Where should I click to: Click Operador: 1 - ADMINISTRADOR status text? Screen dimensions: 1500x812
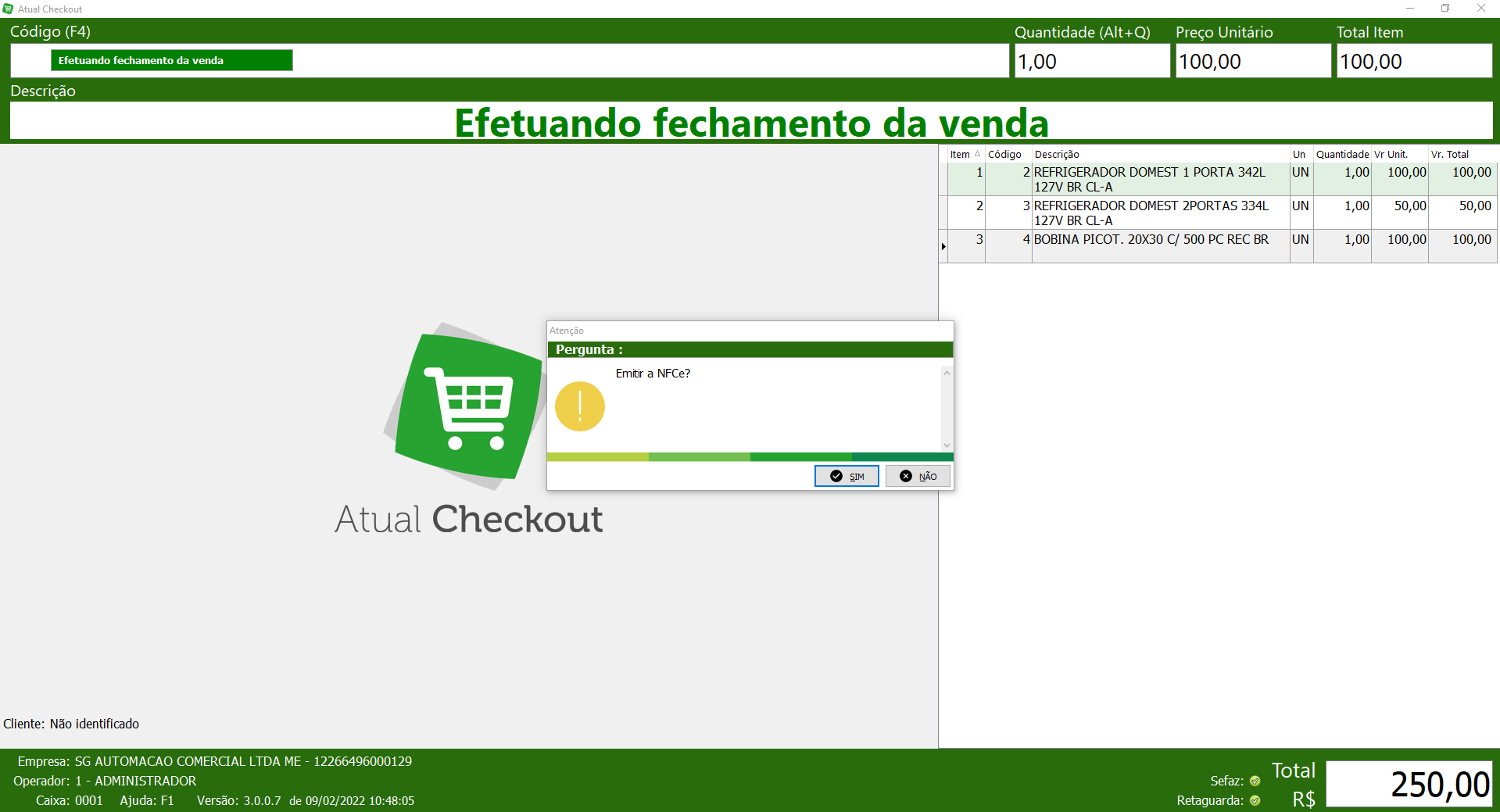coord(105,781)
